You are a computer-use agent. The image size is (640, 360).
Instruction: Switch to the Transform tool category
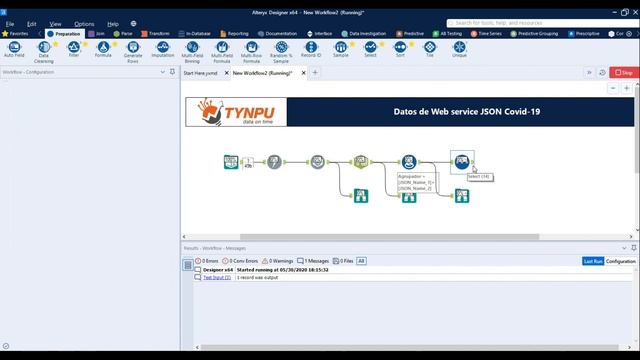(x=155, y=33)
